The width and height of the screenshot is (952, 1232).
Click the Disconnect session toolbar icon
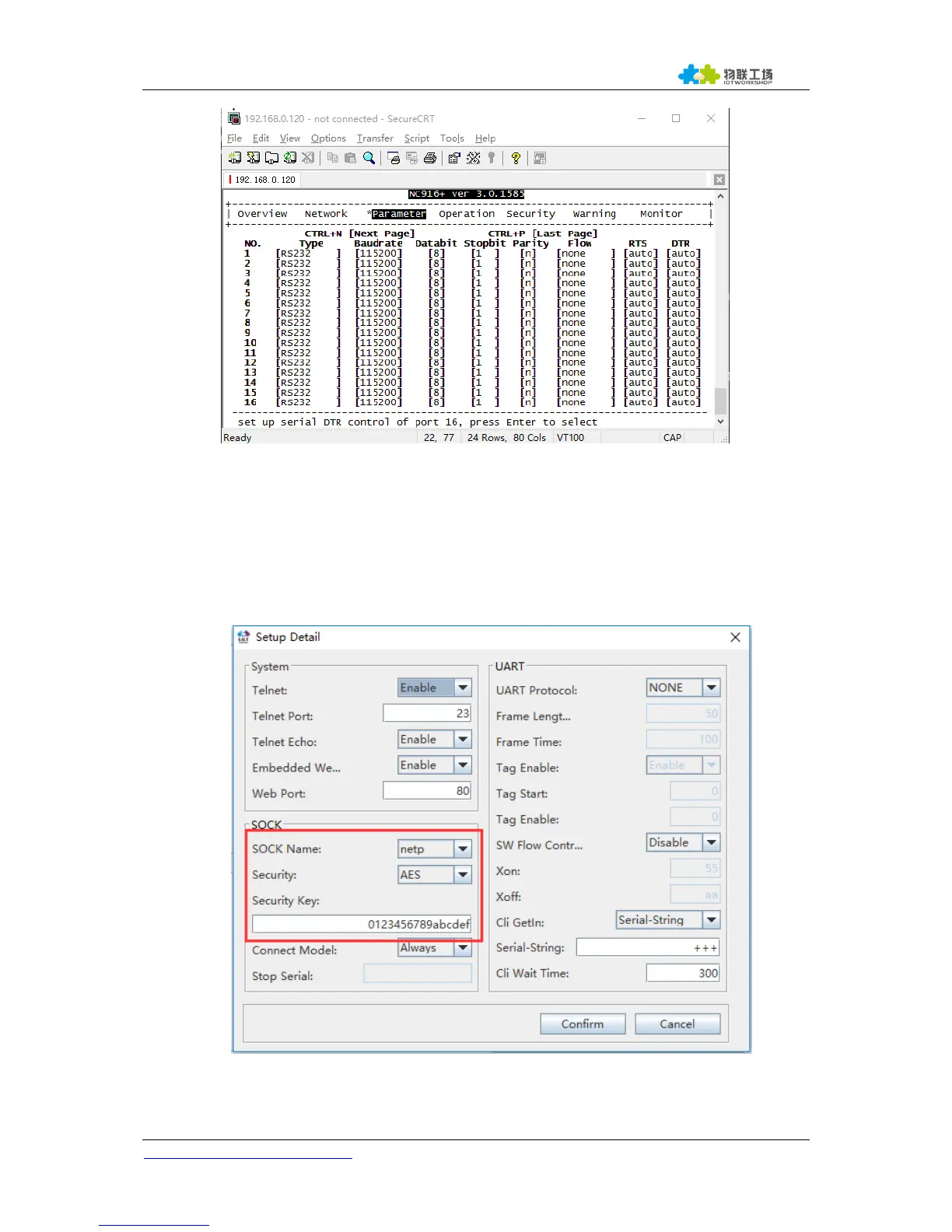(308, 158)
